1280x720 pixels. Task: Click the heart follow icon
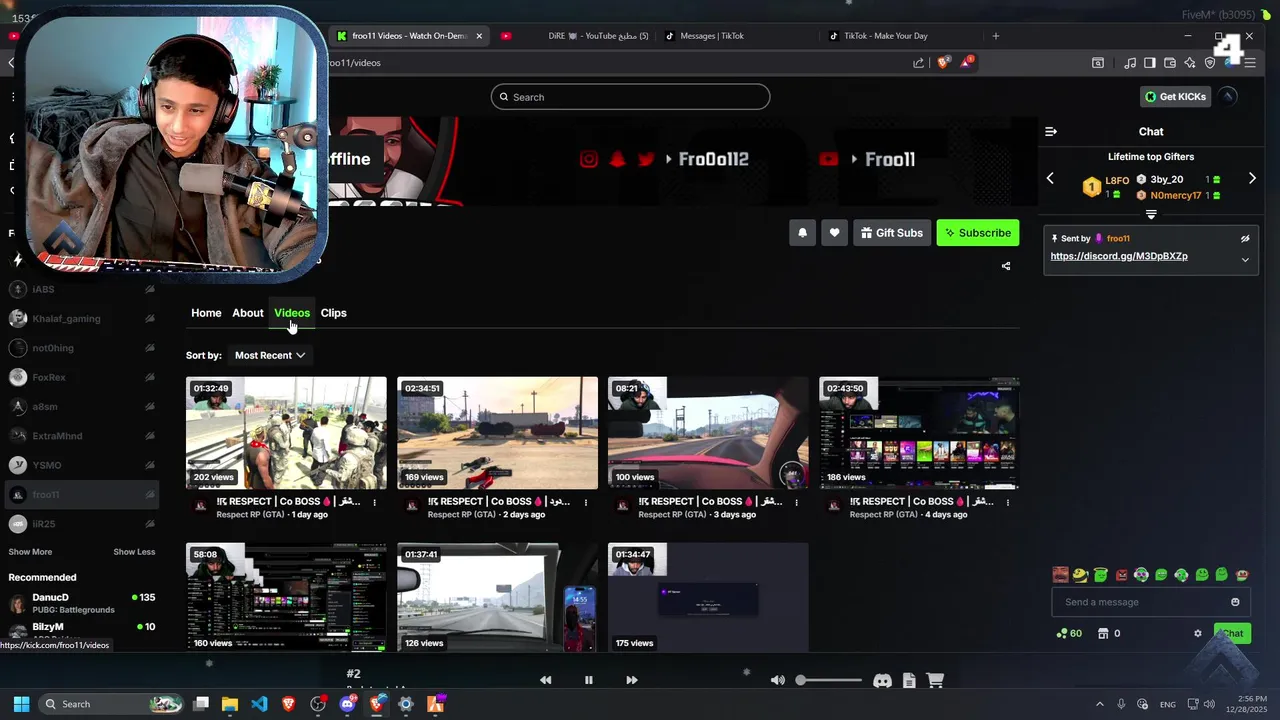(x=834, y=233)
